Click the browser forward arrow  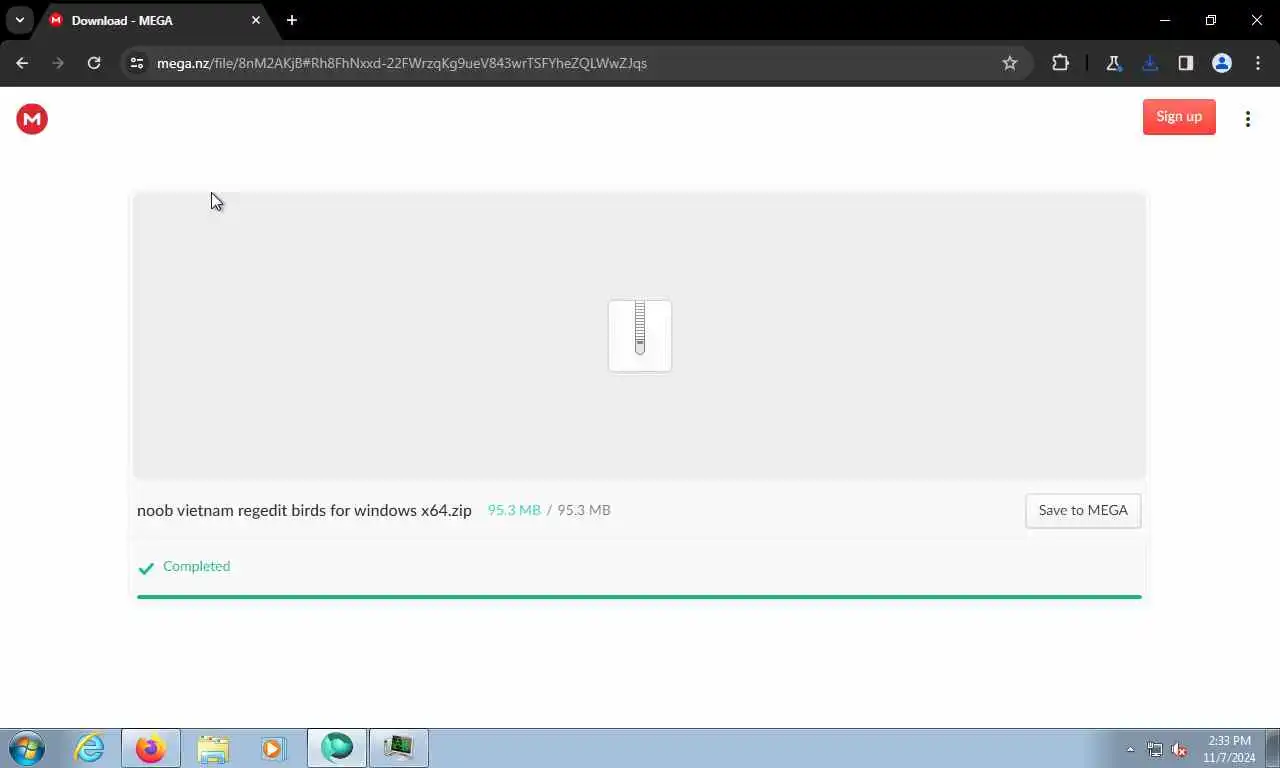58,63
